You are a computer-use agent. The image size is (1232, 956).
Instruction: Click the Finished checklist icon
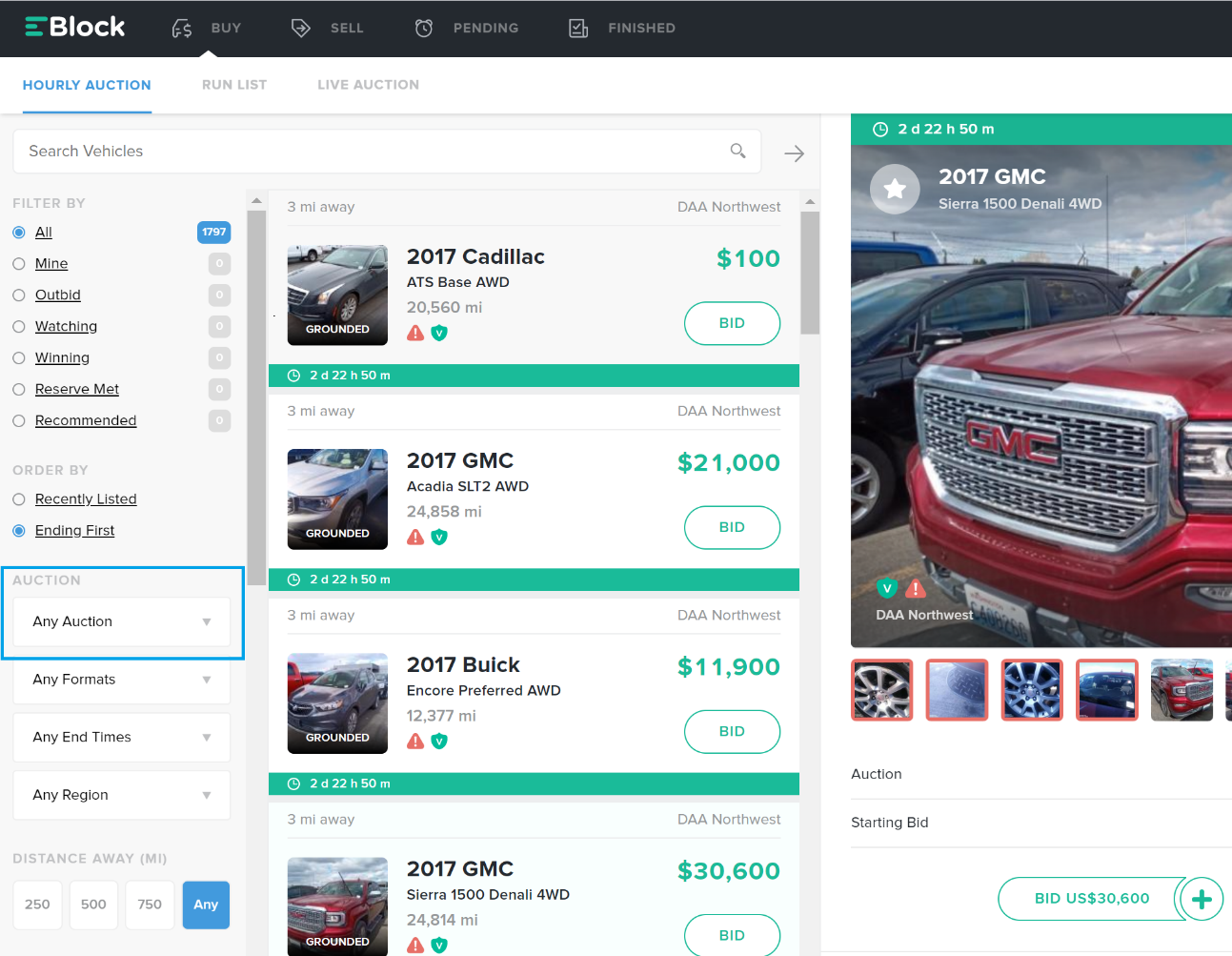(x=578, y=29)
